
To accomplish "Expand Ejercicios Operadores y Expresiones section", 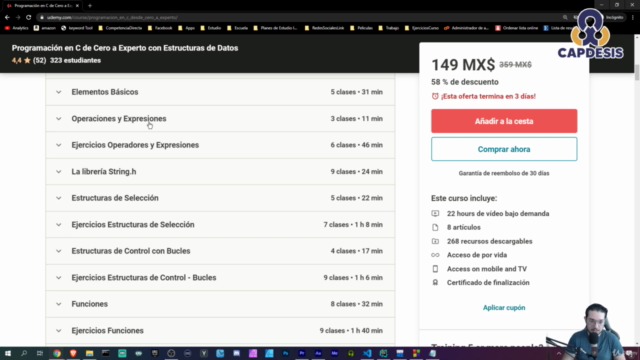I will tap(220, 145).
